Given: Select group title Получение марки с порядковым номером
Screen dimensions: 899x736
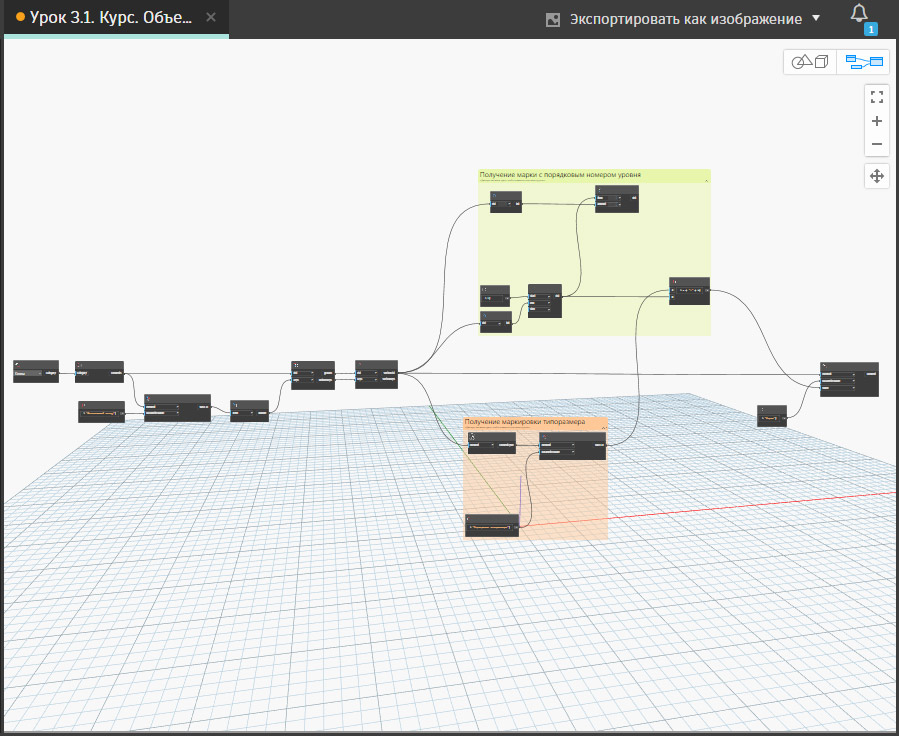Looking at the screenshot, I should tap(560, 175).
